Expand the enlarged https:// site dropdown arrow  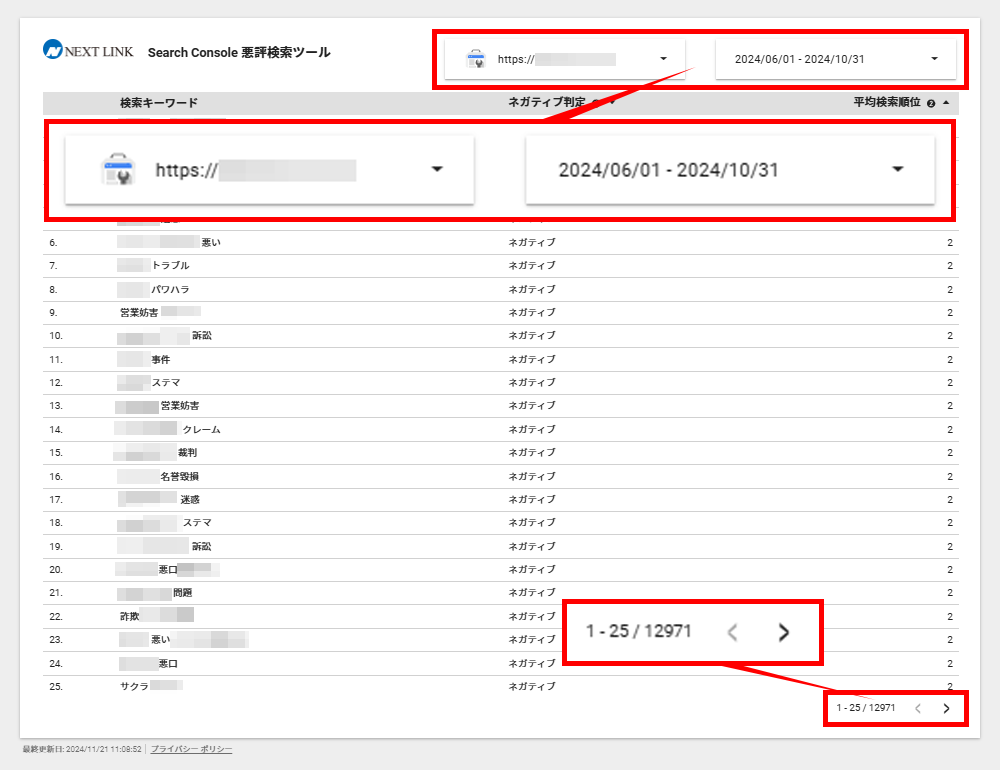436,170
